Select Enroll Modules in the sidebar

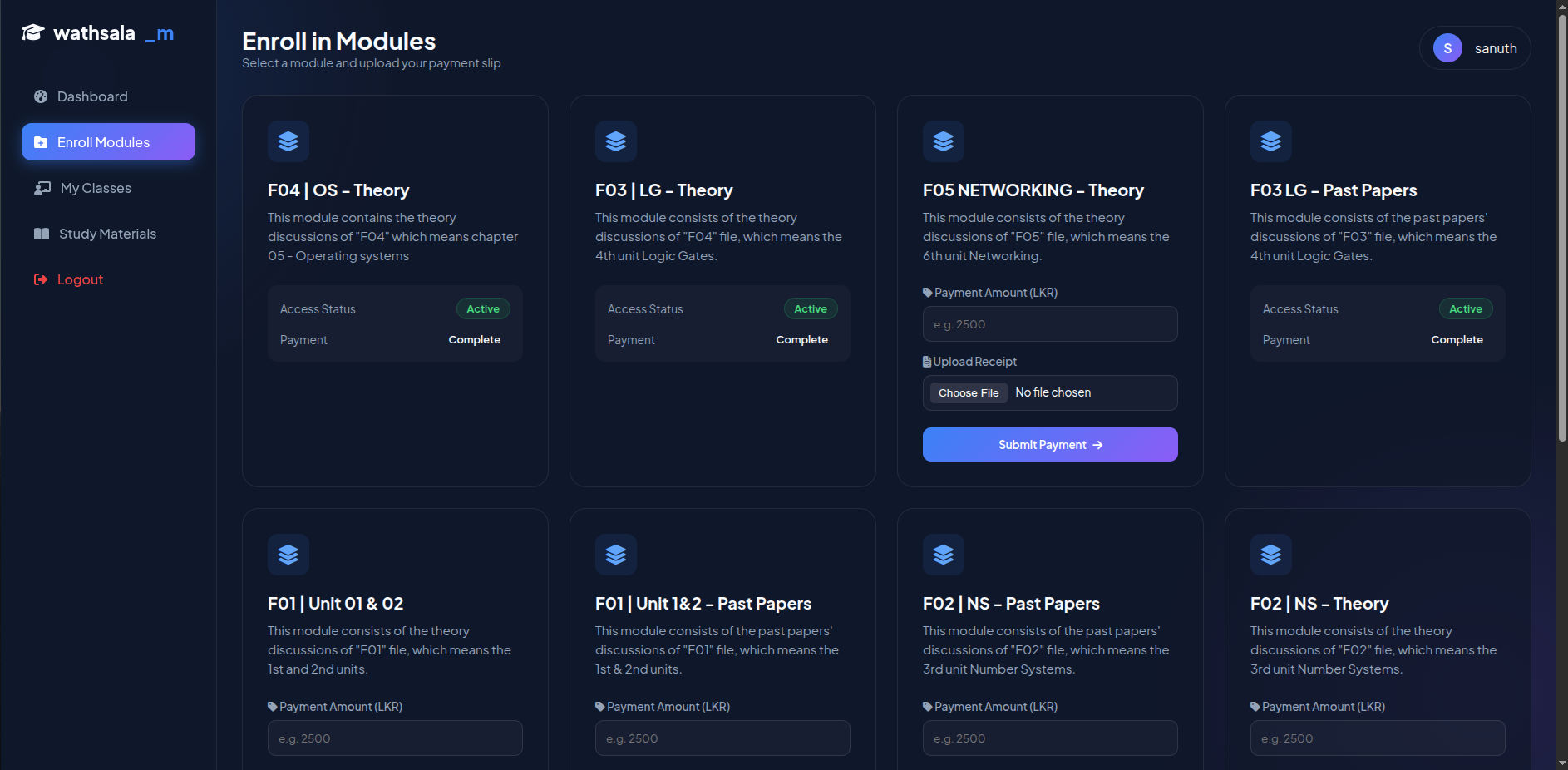point(108,142)
